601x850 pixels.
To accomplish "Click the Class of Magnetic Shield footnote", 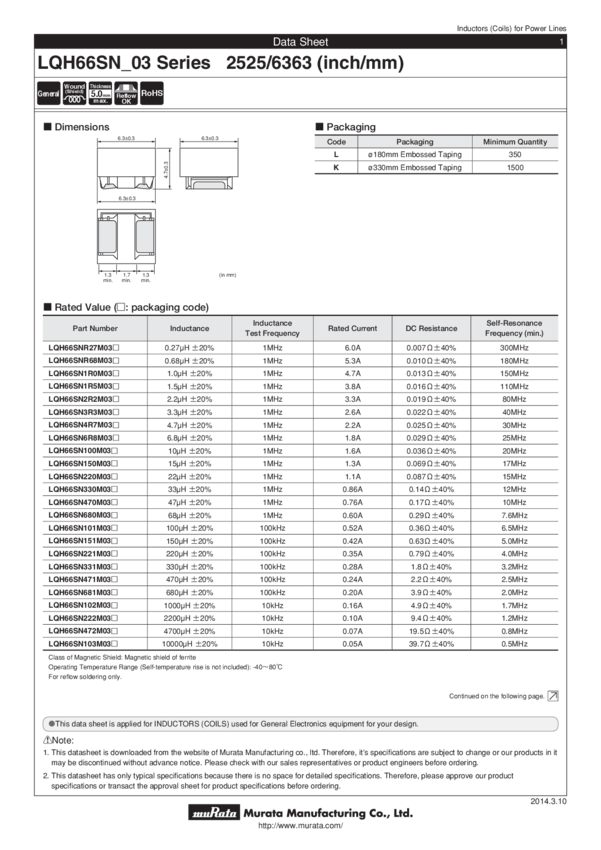I will (122, 657).
